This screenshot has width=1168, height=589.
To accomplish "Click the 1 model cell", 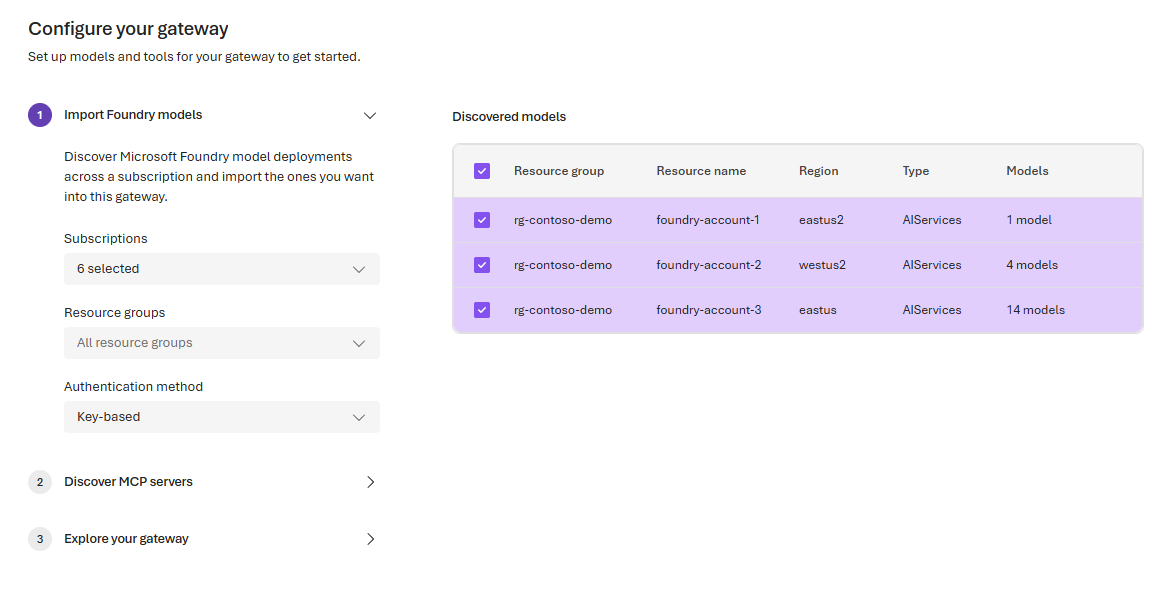I will click(x=1029, y=220).
